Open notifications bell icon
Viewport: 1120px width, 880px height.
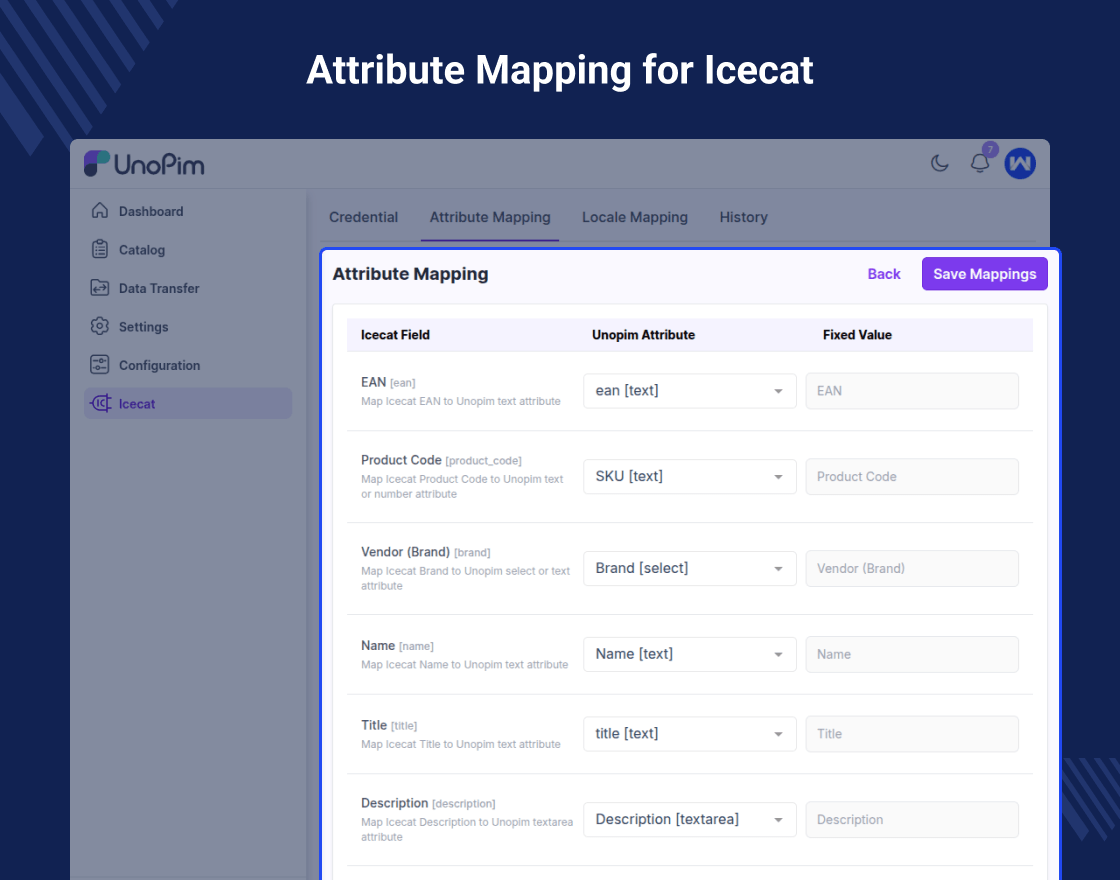pos(980,164)
